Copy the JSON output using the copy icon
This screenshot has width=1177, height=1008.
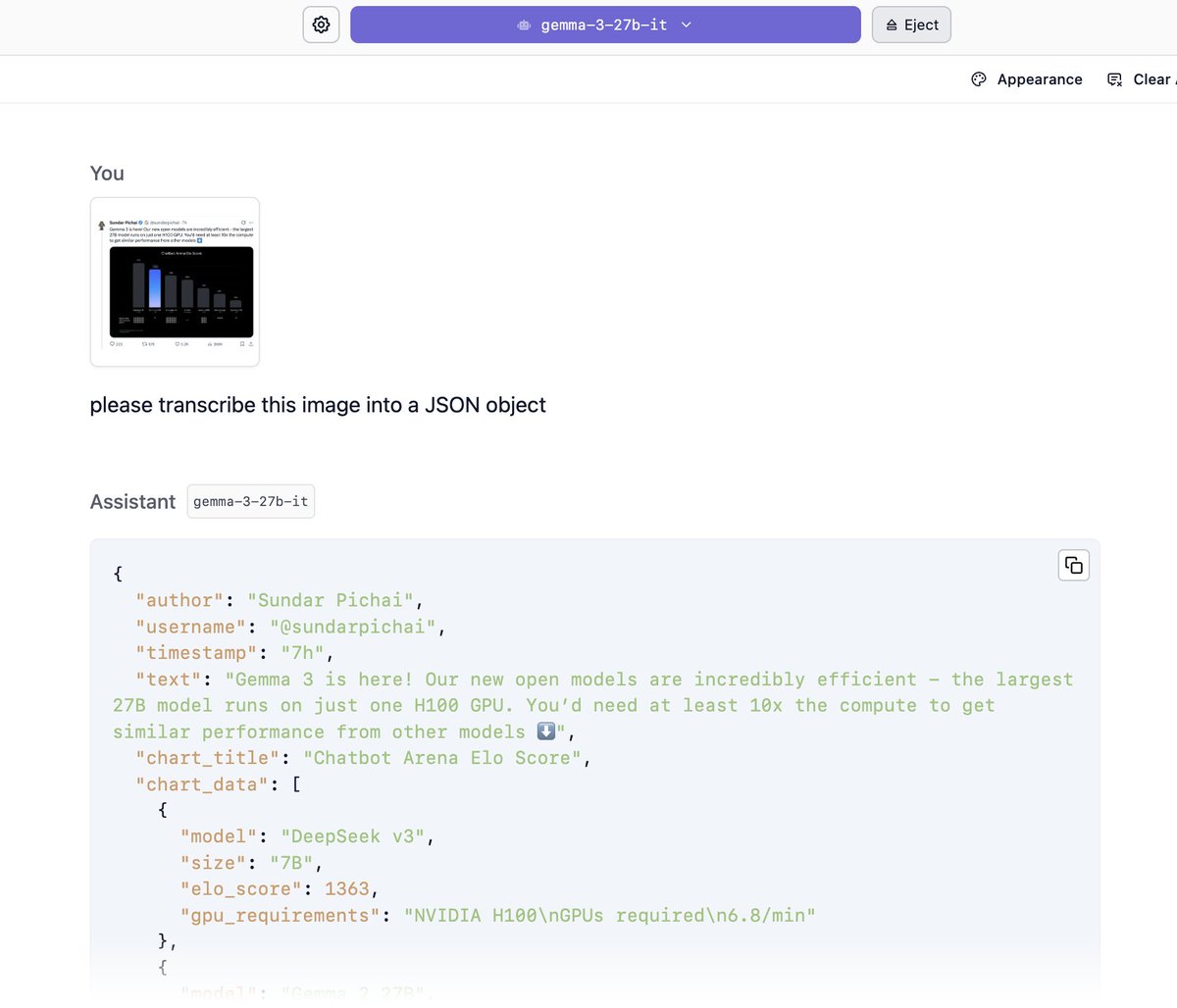click(x=1073, y=565)
